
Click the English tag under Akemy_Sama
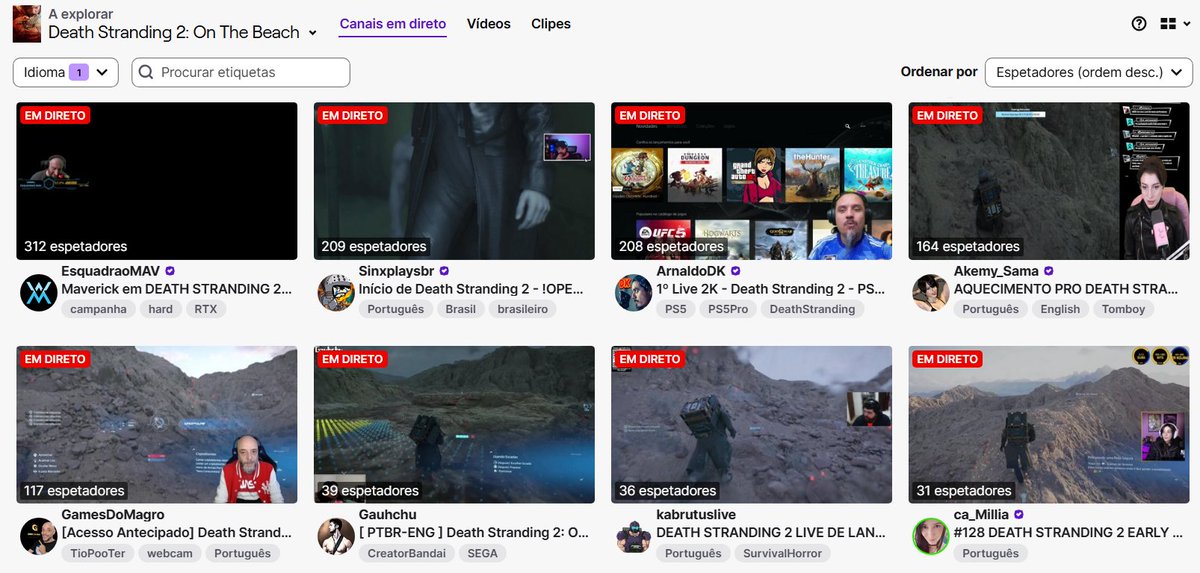(x=1060, y=309)
